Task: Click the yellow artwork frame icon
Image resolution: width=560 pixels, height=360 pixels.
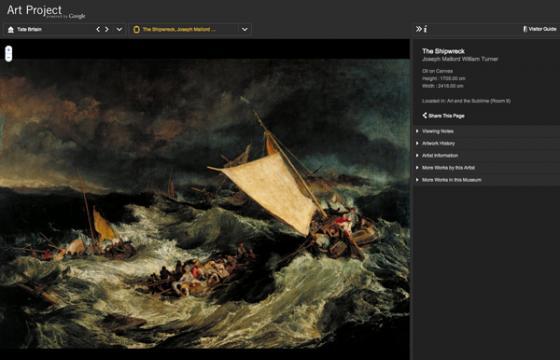Action: coord(136,30)
